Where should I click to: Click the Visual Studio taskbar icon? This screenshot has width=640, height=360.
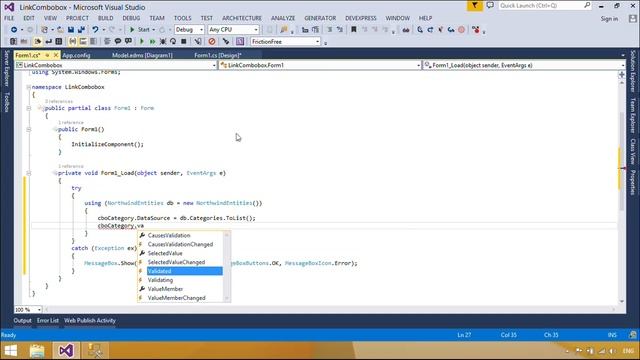point(66,351)
